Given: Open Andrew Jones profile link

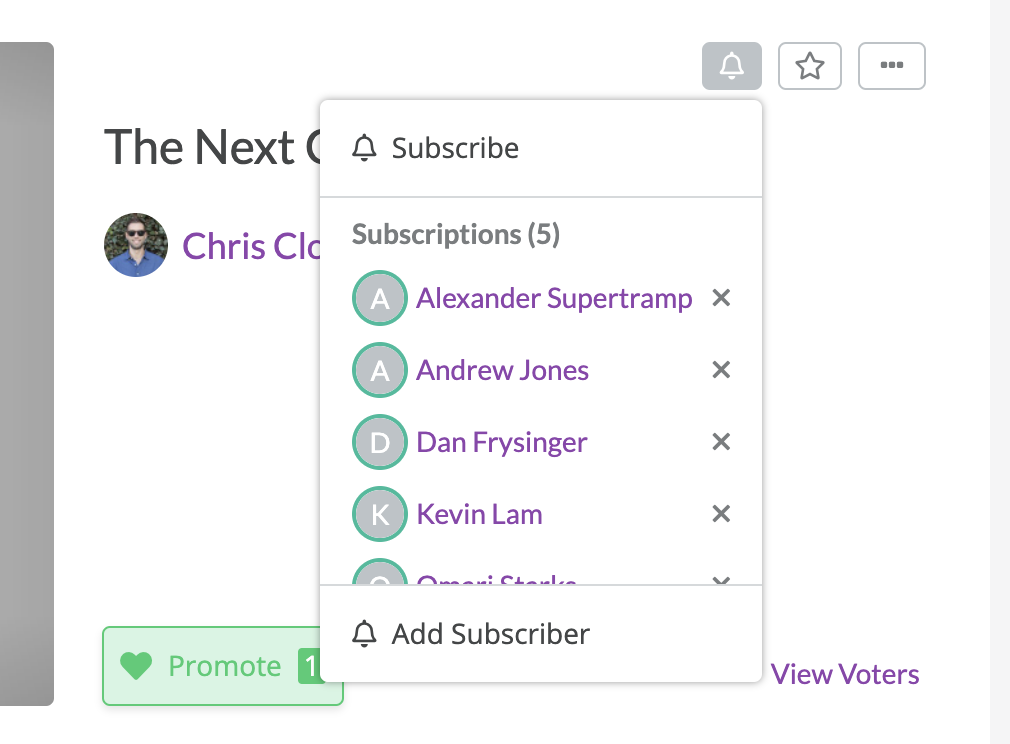Looking at the screenshot, I should click(x=502, y=370).
